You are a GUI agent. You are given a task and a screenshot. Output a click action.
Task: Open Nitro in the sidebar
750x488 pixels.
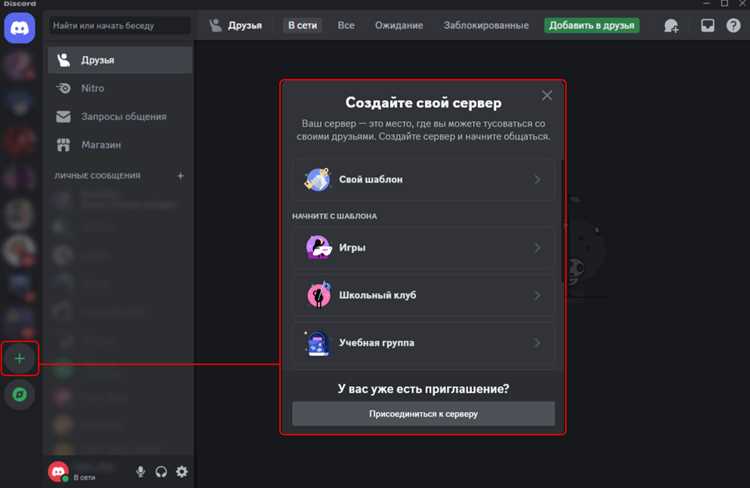[x=120, y=88]
